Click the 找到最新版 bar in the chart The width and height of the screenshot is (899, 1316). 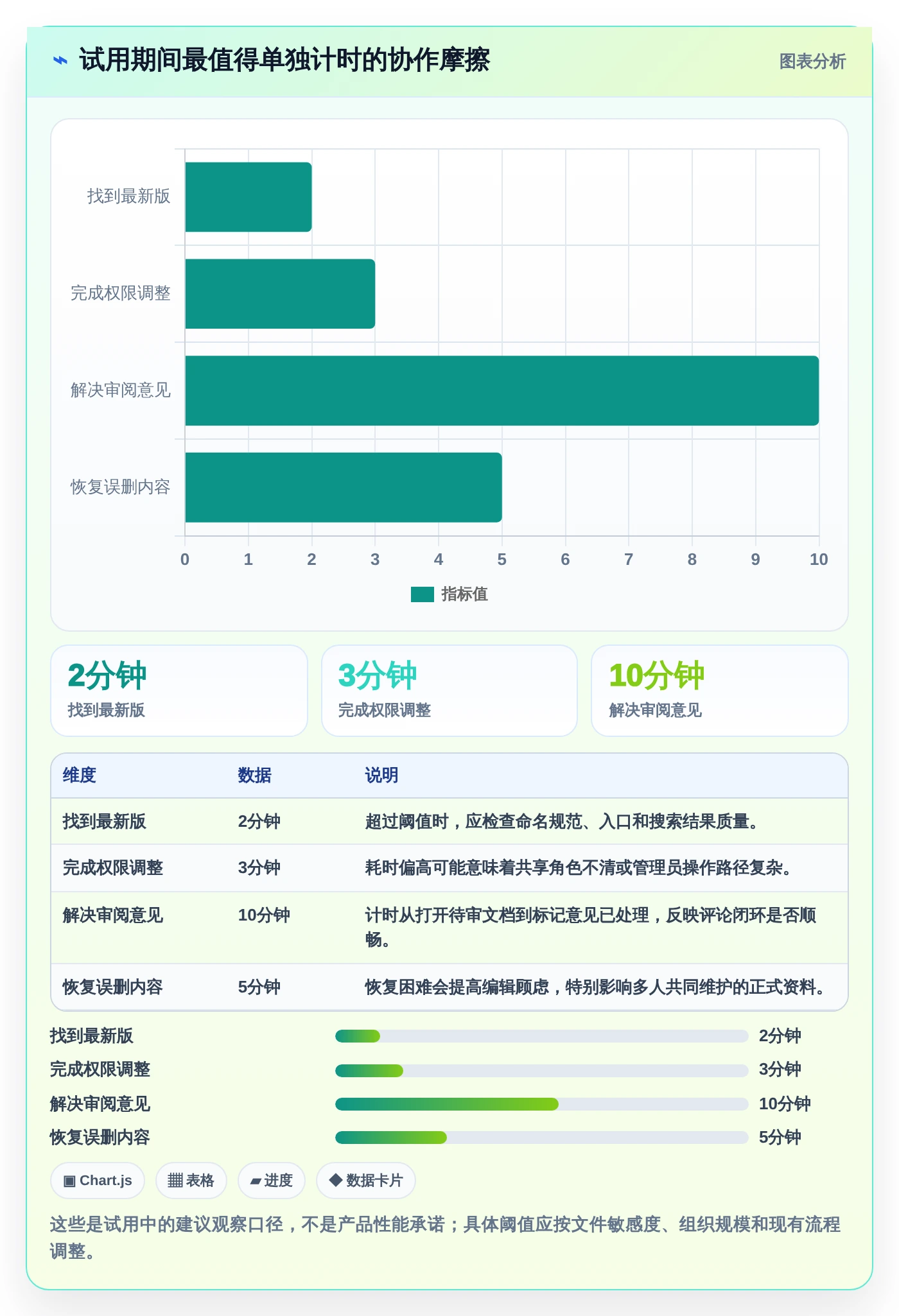tap(249, 197)
